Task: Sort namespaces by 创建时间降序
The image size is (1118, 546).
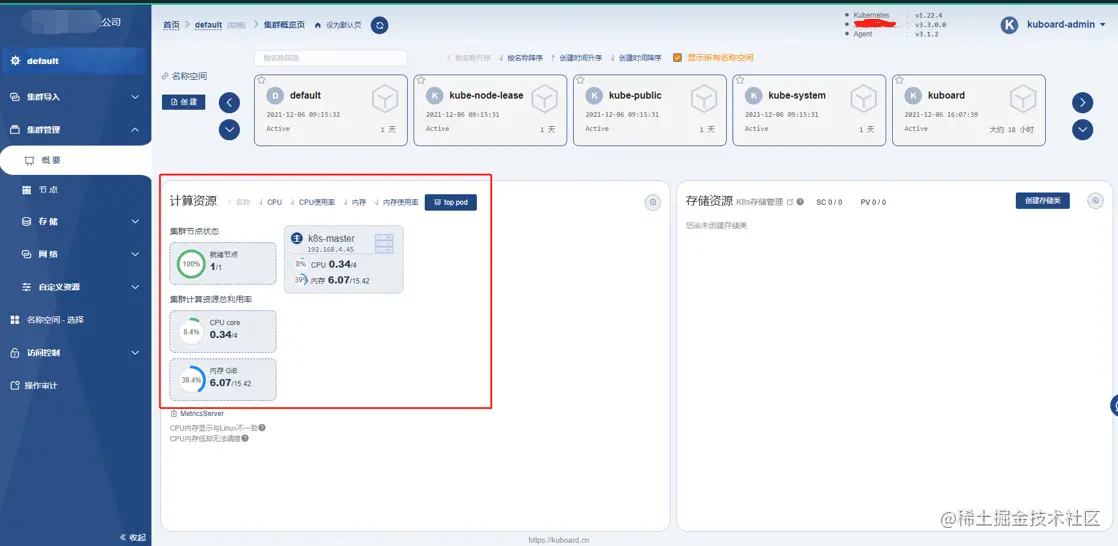Action: 635,58
